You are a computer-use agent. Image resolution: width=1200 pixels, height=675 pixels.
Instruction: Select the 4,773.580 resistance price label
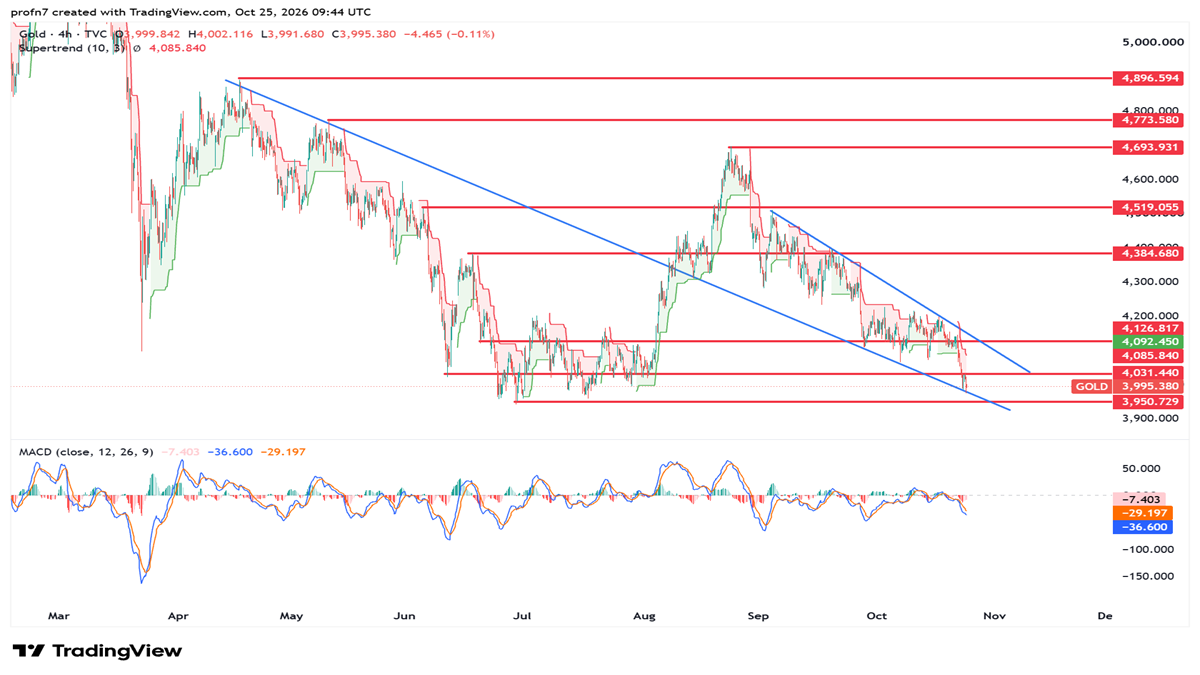click(1147, 120)
